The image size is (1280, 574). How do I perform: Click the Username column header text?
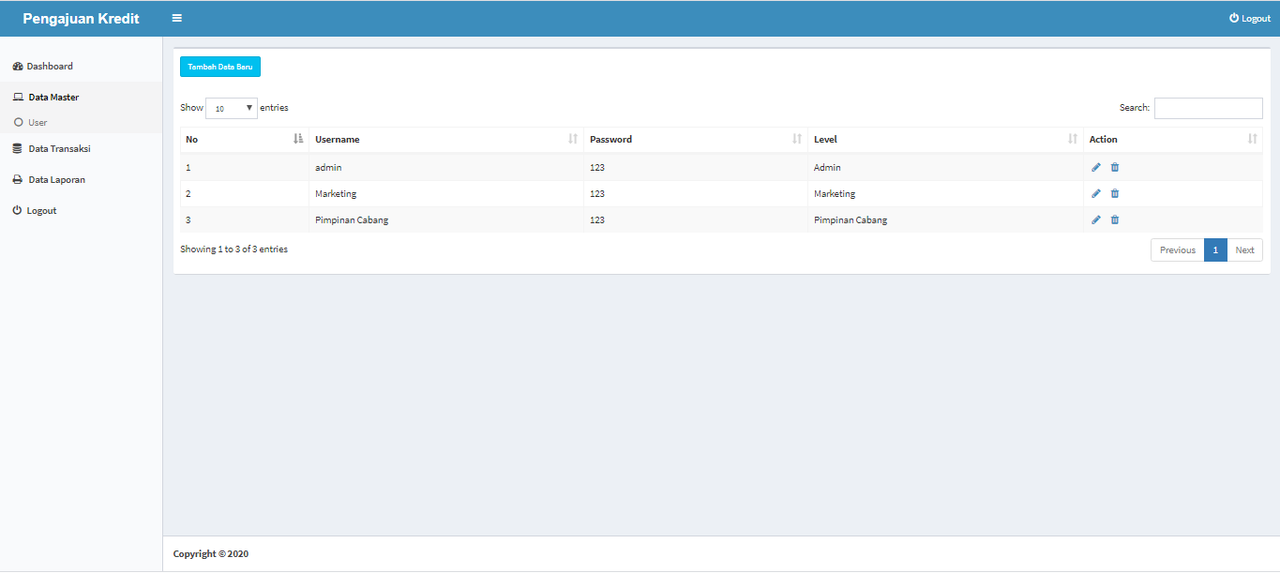(337, 139)
